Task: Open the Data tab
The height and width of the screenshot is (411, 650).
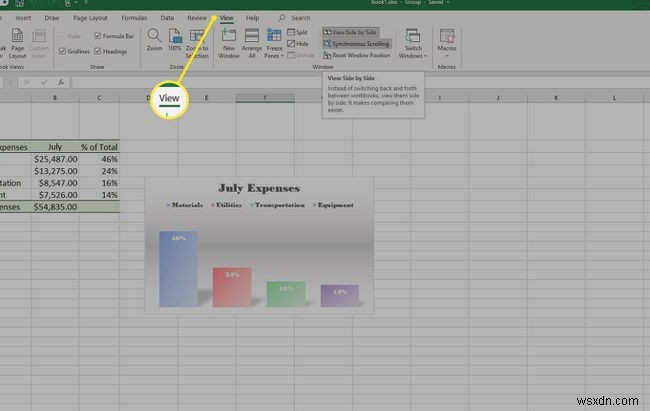Action: click(x=167, y=18)
